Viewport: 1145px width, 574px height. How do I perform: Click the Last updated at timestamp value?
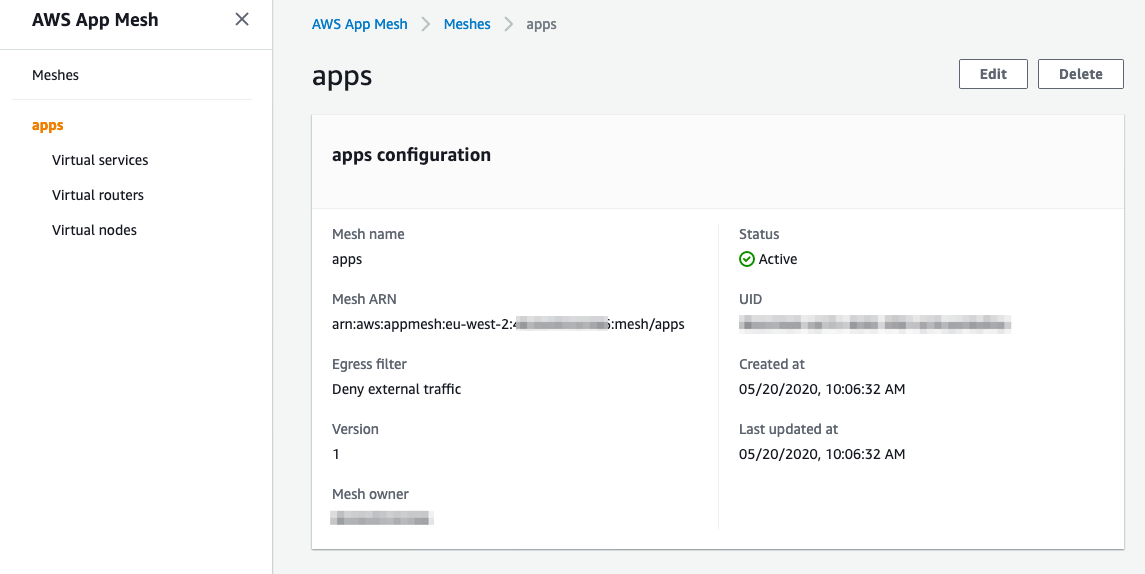[x=822, y=454]
